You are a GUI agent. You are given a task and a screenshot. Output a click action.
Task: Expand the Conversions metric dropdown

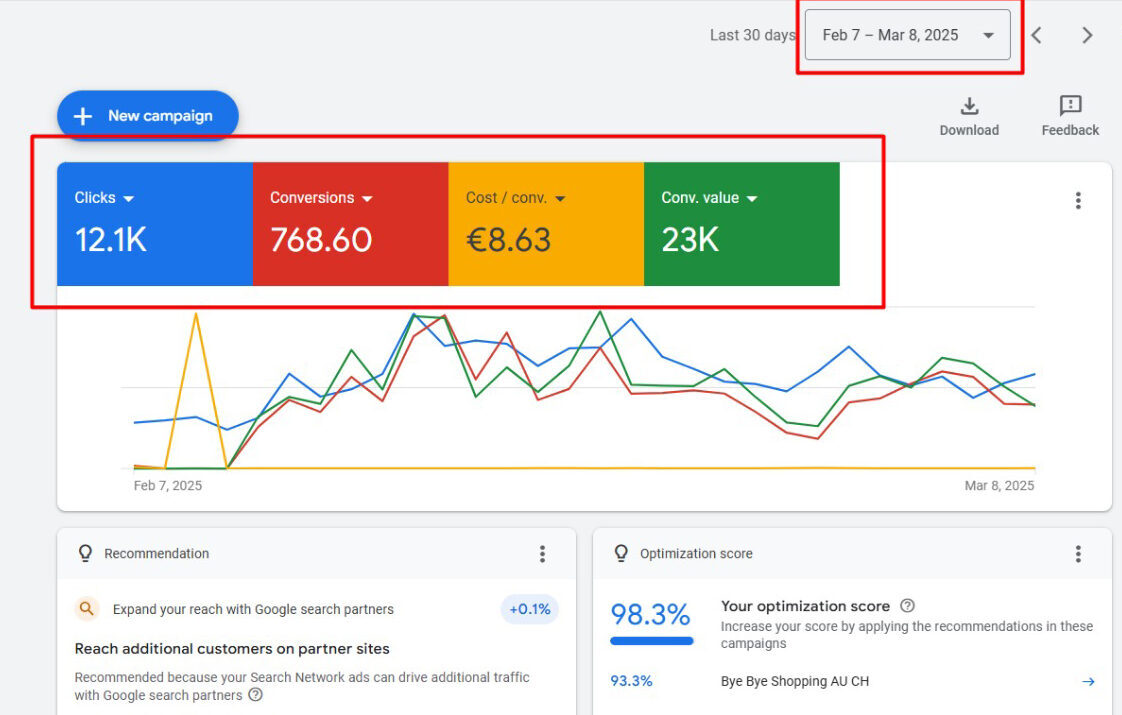tap(367, 198)
